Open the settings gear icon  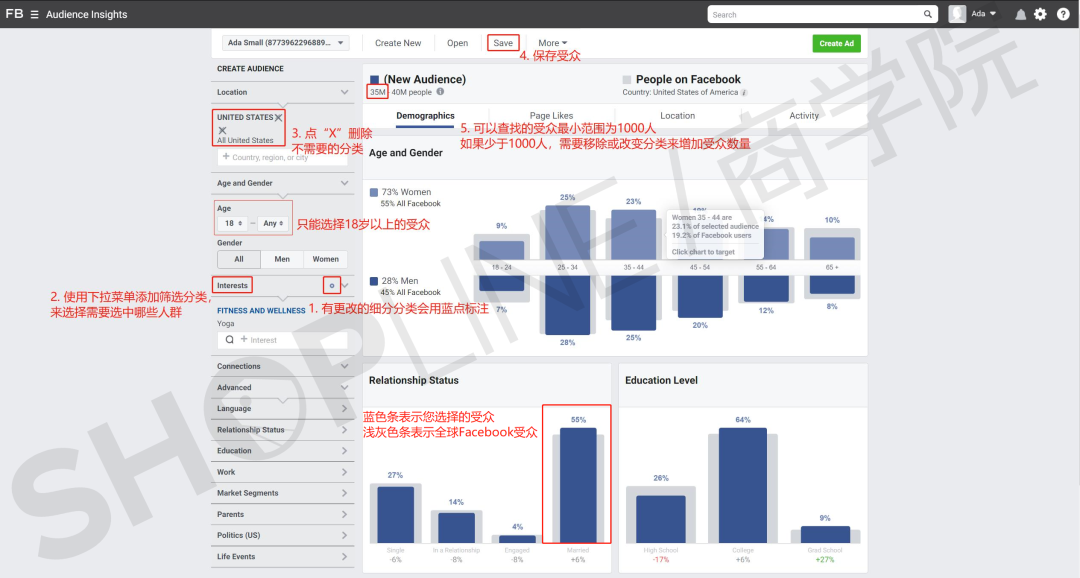1041,14
